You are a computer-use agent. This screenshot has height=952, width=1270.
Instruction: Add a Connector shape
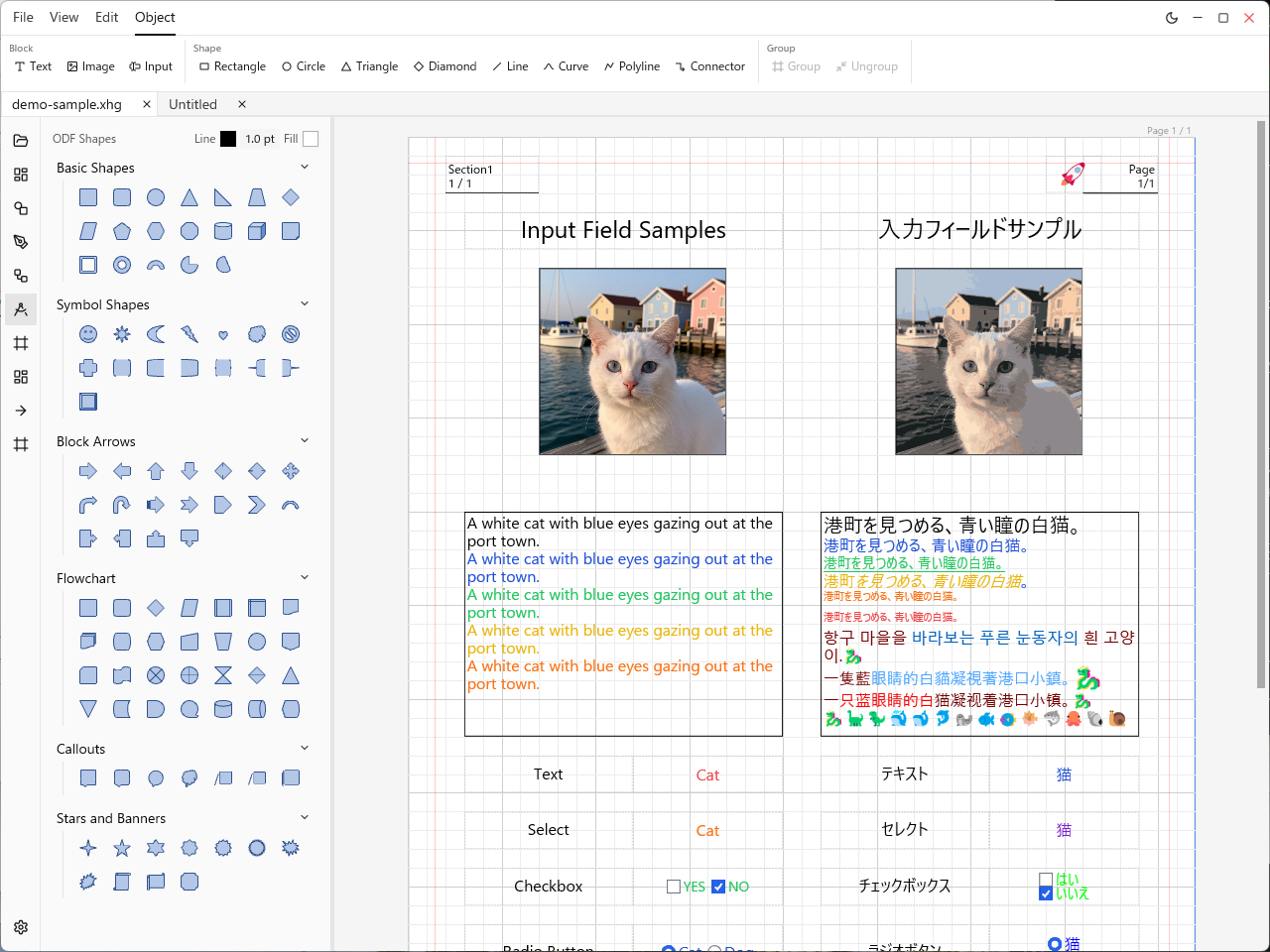[x=710, y=66]
